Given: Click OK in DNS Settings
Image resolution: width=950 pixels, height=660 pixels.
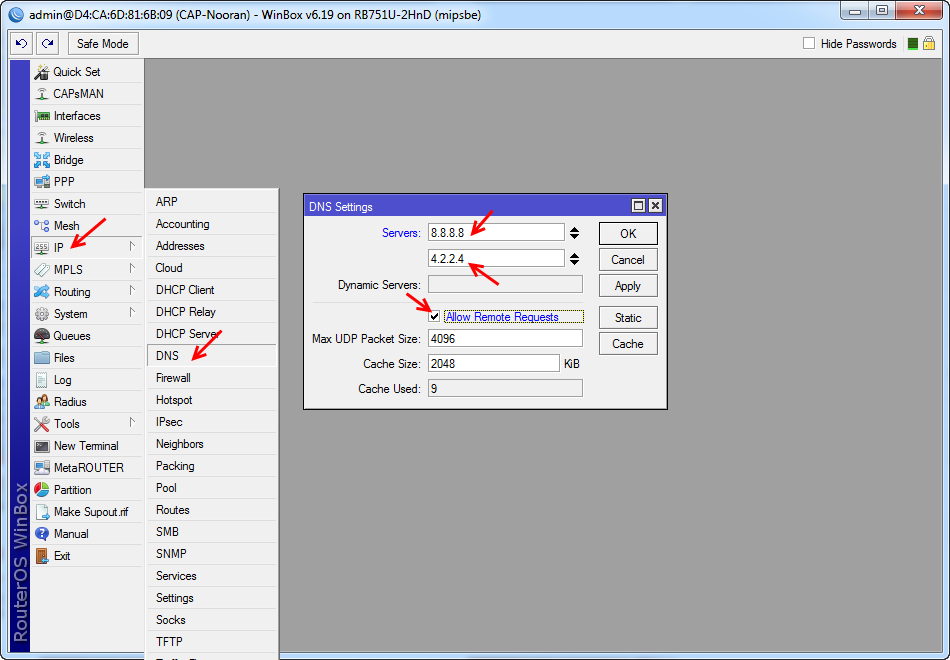Looking at the screenshot, I should click(628, 233).
